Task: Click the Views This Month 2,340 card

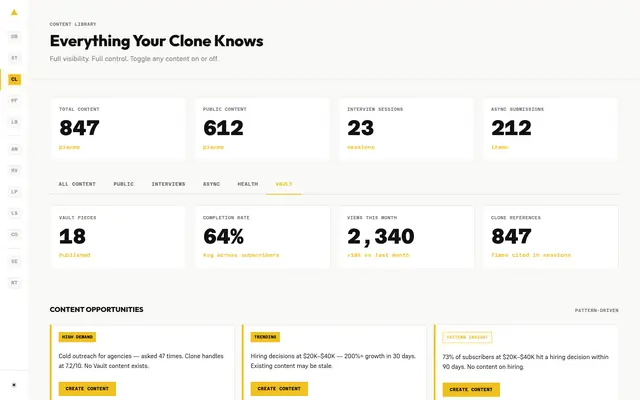Action: point(407,237)
